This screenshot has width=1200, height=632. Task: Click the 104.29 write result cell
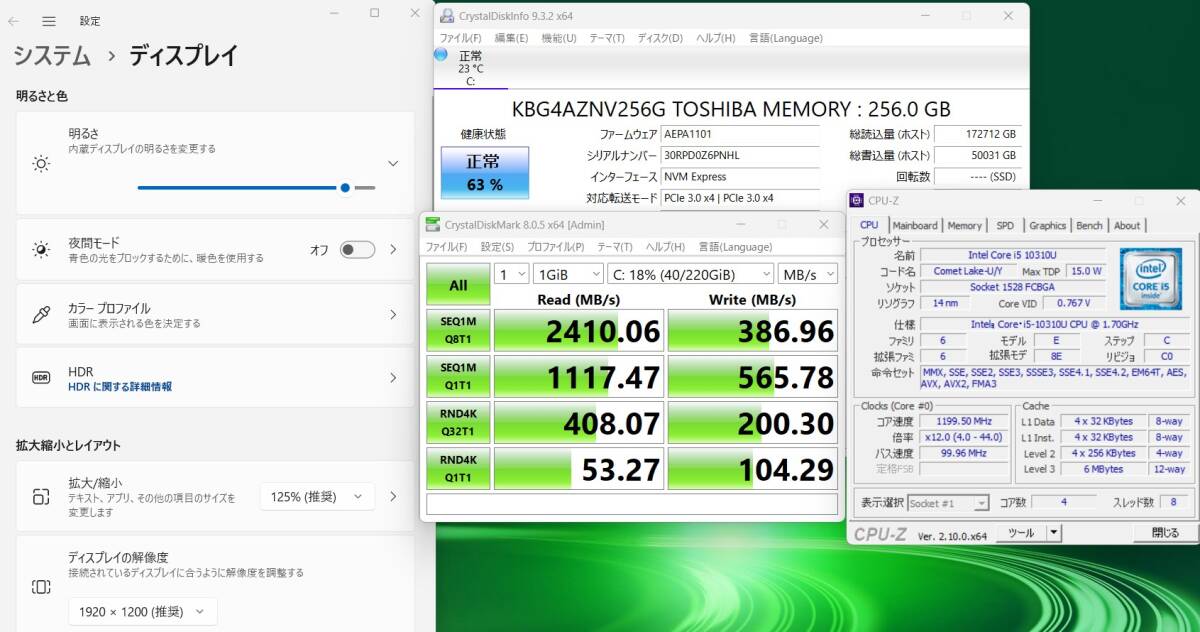pos(753,468)
